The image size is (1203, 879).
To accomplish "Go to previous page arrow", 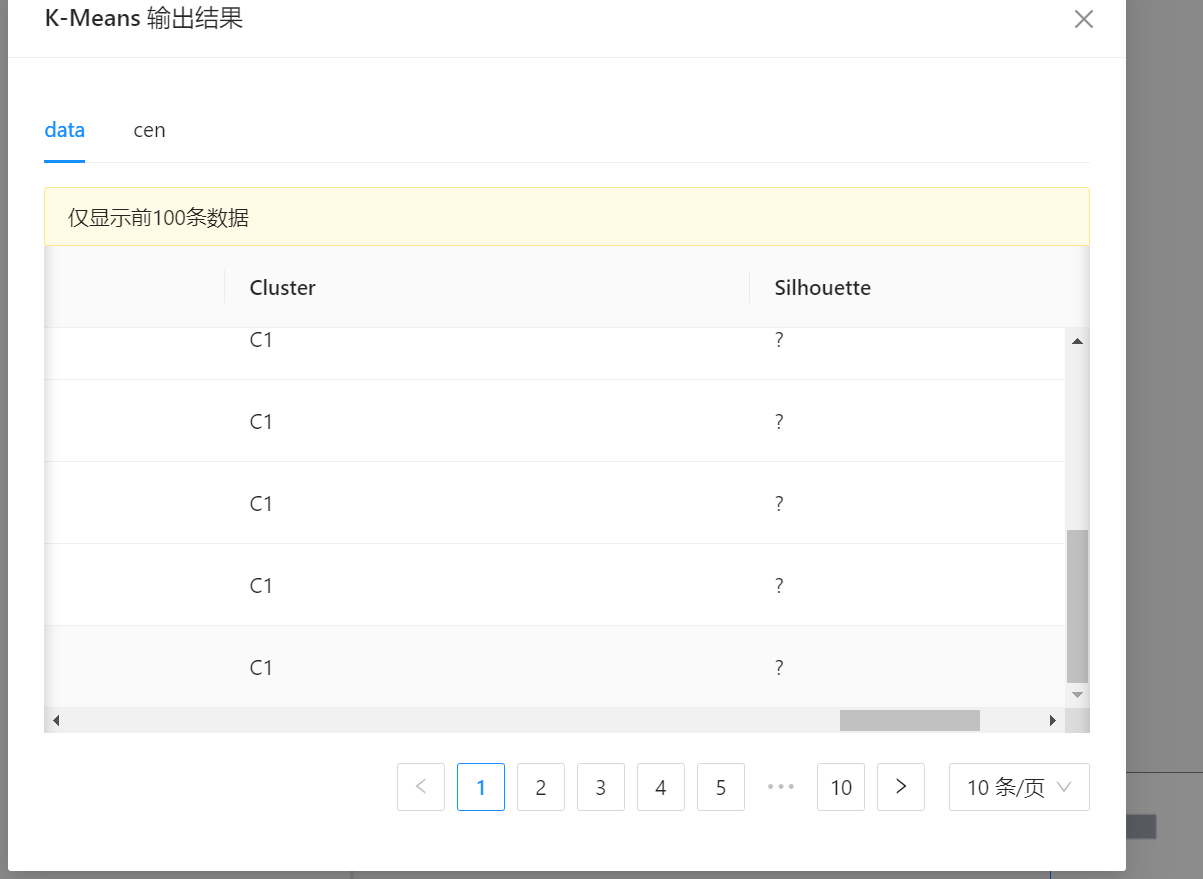I will [x=421, y=787].
